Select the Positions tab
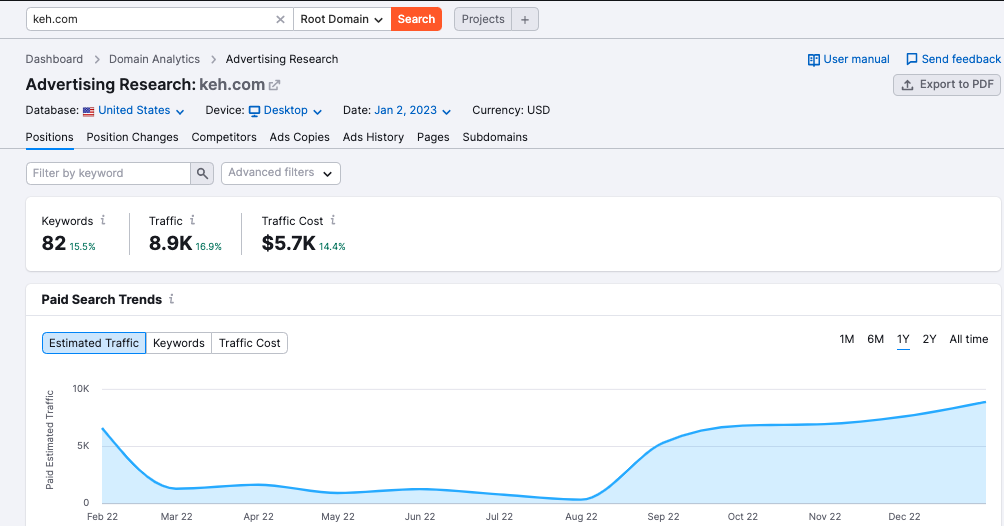The image size is (1004, 526). (x=49, y=137)
